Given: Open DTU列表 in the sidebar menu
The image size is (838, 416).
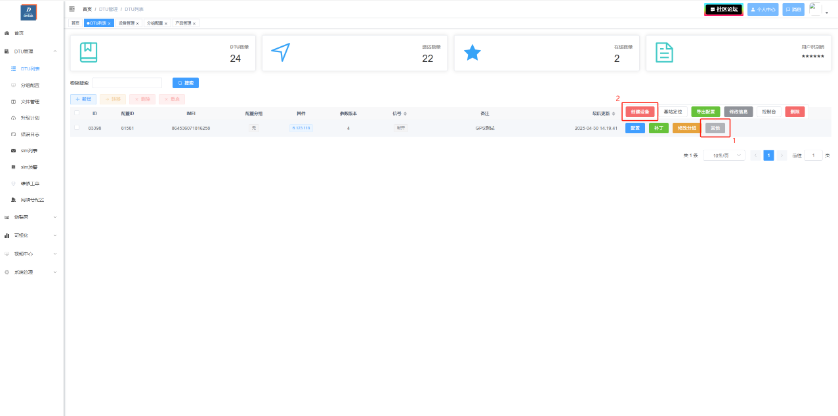Looking at the screenshot, I should coord(32,68).
